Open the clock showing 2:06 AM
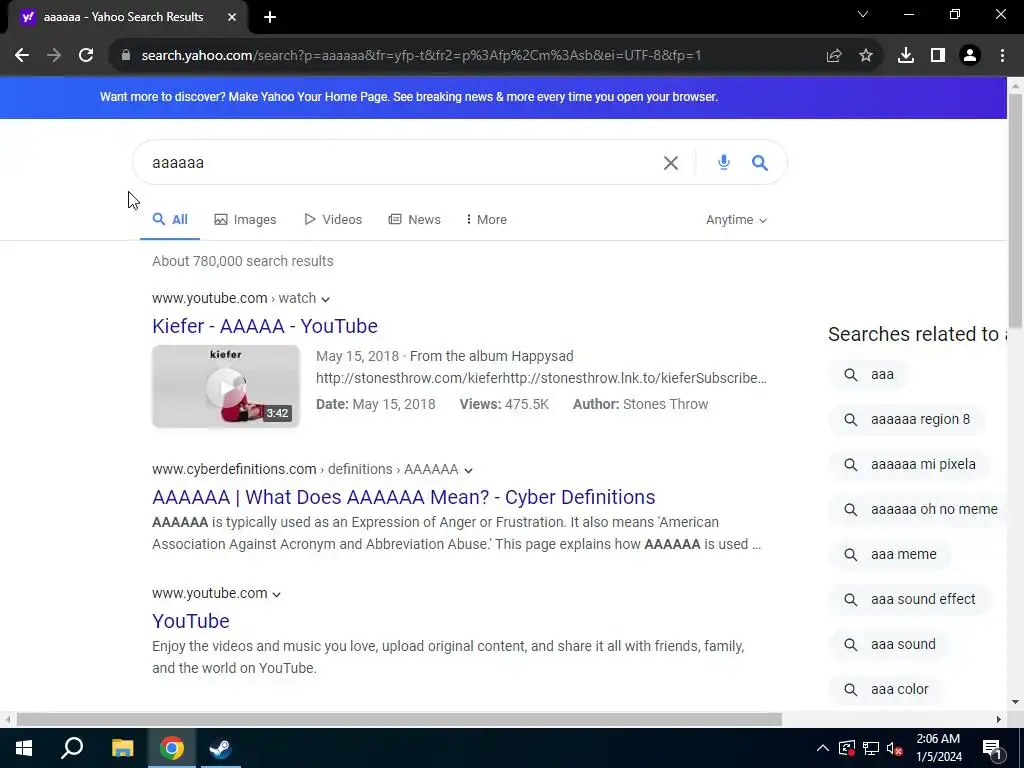The width and height of the screenshot is (1024, 768). click(x=938, y=748)
